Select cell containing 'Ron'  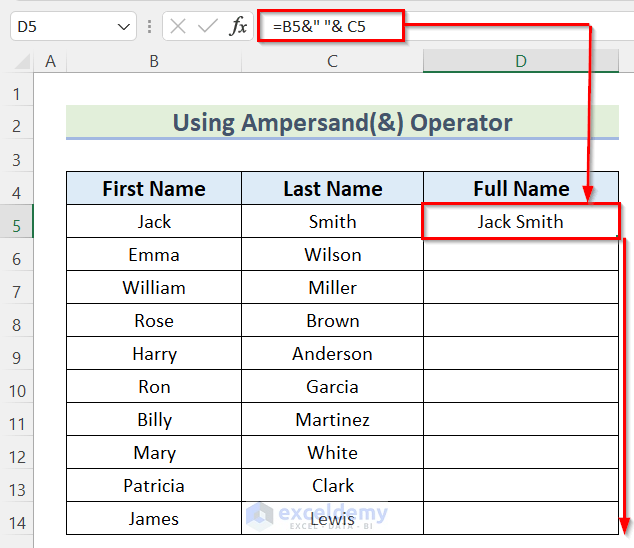point(154,387)
